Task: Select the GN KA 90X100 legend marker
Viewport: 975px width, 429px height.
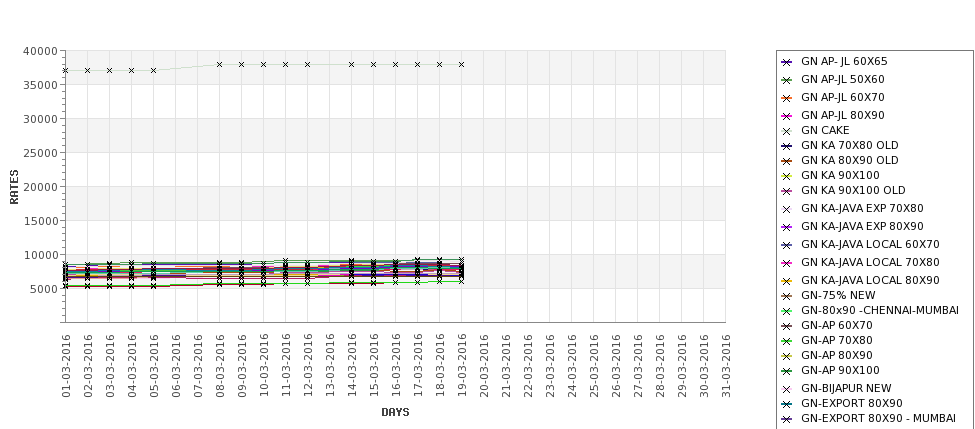Action: click(787, 176)
